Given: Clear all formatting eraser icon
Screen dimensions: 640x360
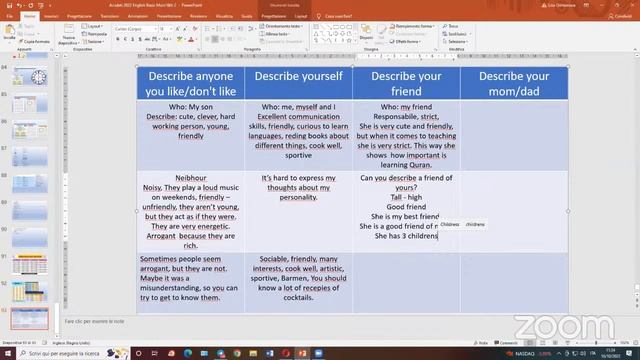Looking at the screenshot, I should click(195, 29).
